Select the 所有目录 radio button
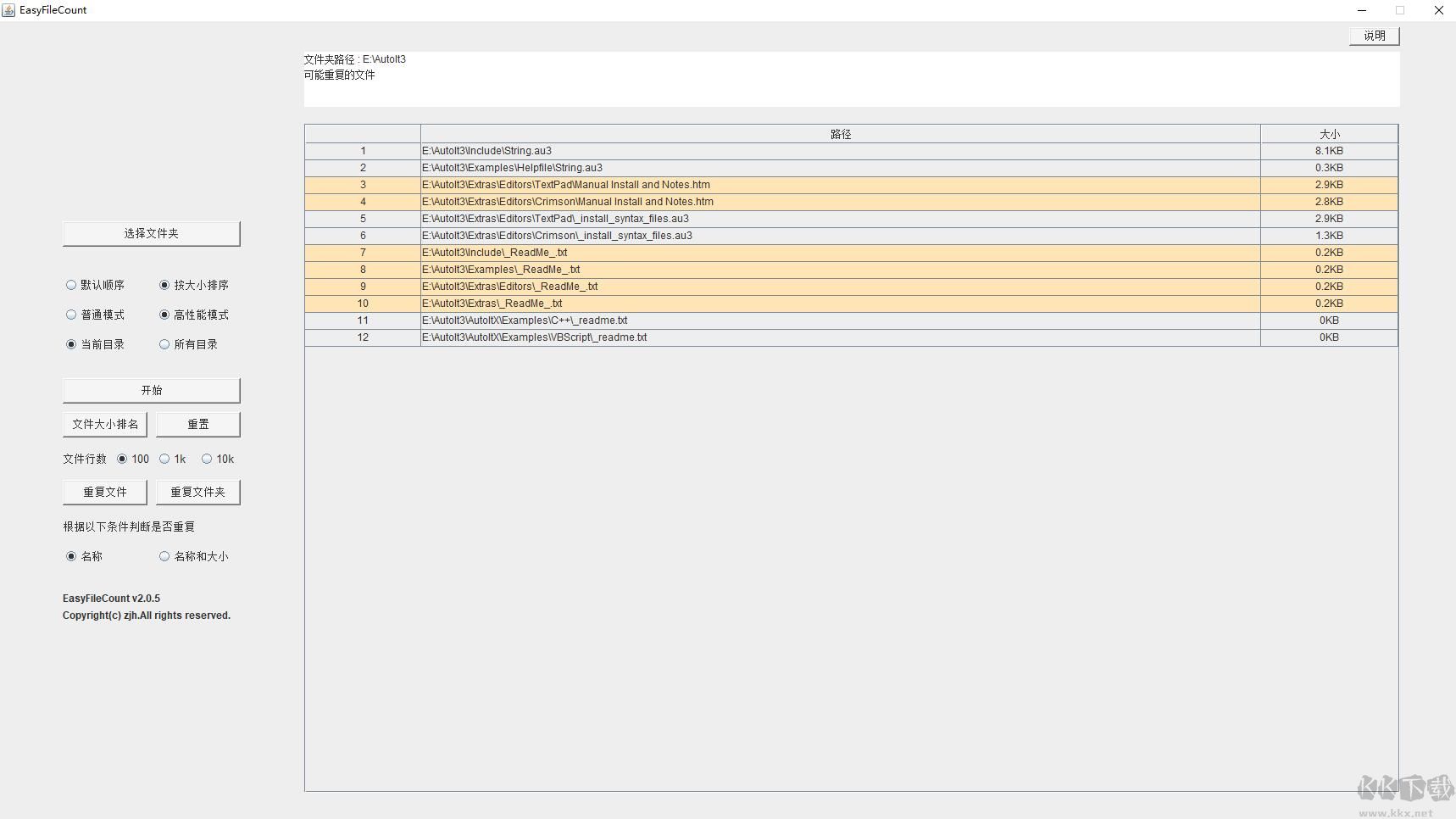The width and height of the screenshot is (1456, 819). (164, 344)
